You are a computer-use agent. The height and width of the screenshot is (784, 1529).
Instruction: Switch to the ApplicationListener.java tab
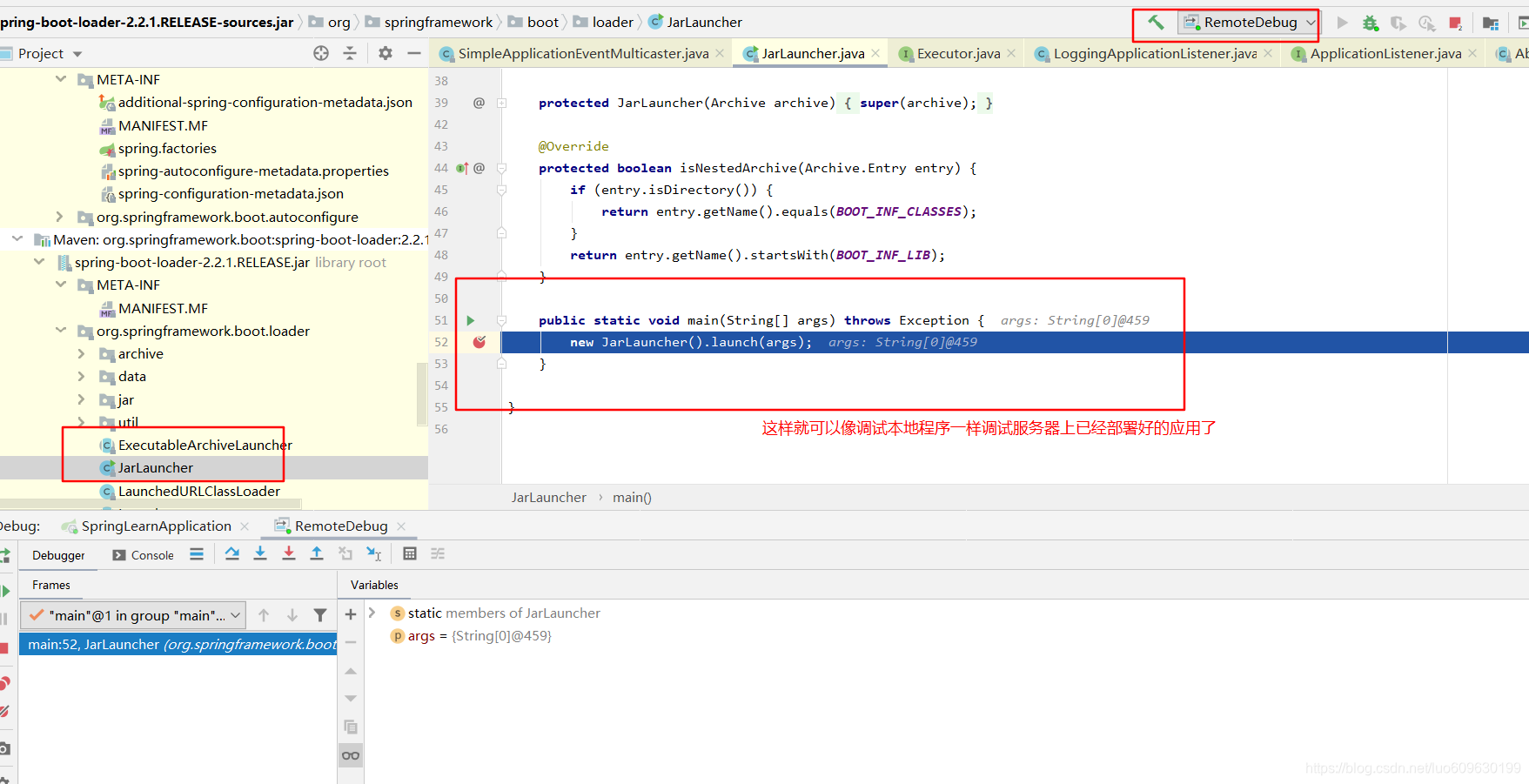click(x=1385, y=53)
